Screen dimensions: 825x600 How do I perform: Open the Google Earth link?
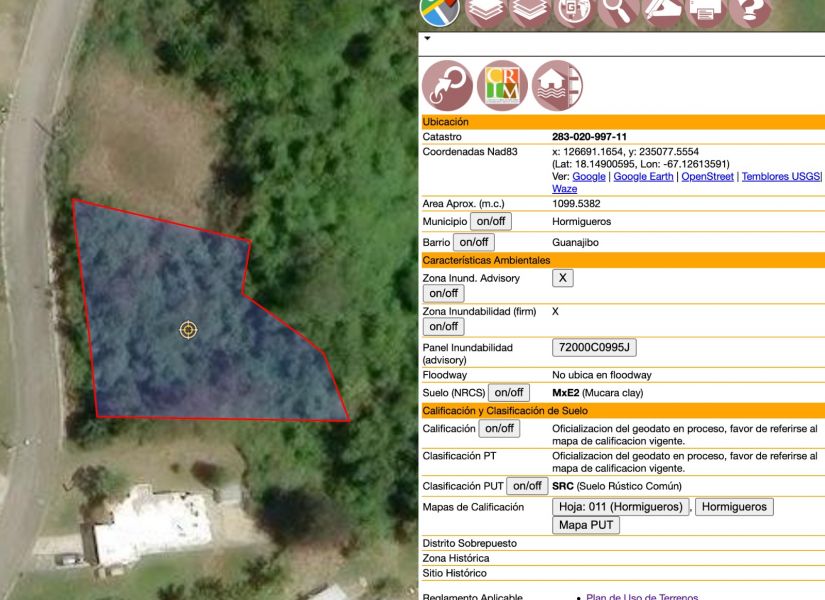[x=643, y=177]
